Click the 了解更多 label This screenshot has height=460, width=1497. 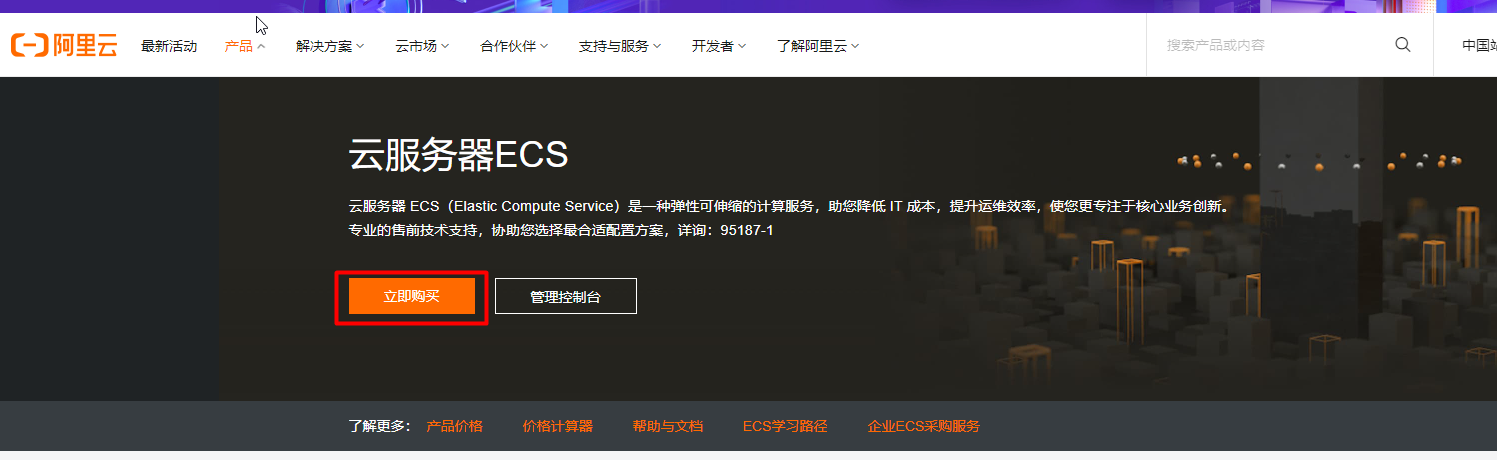(x=380, y=426)
